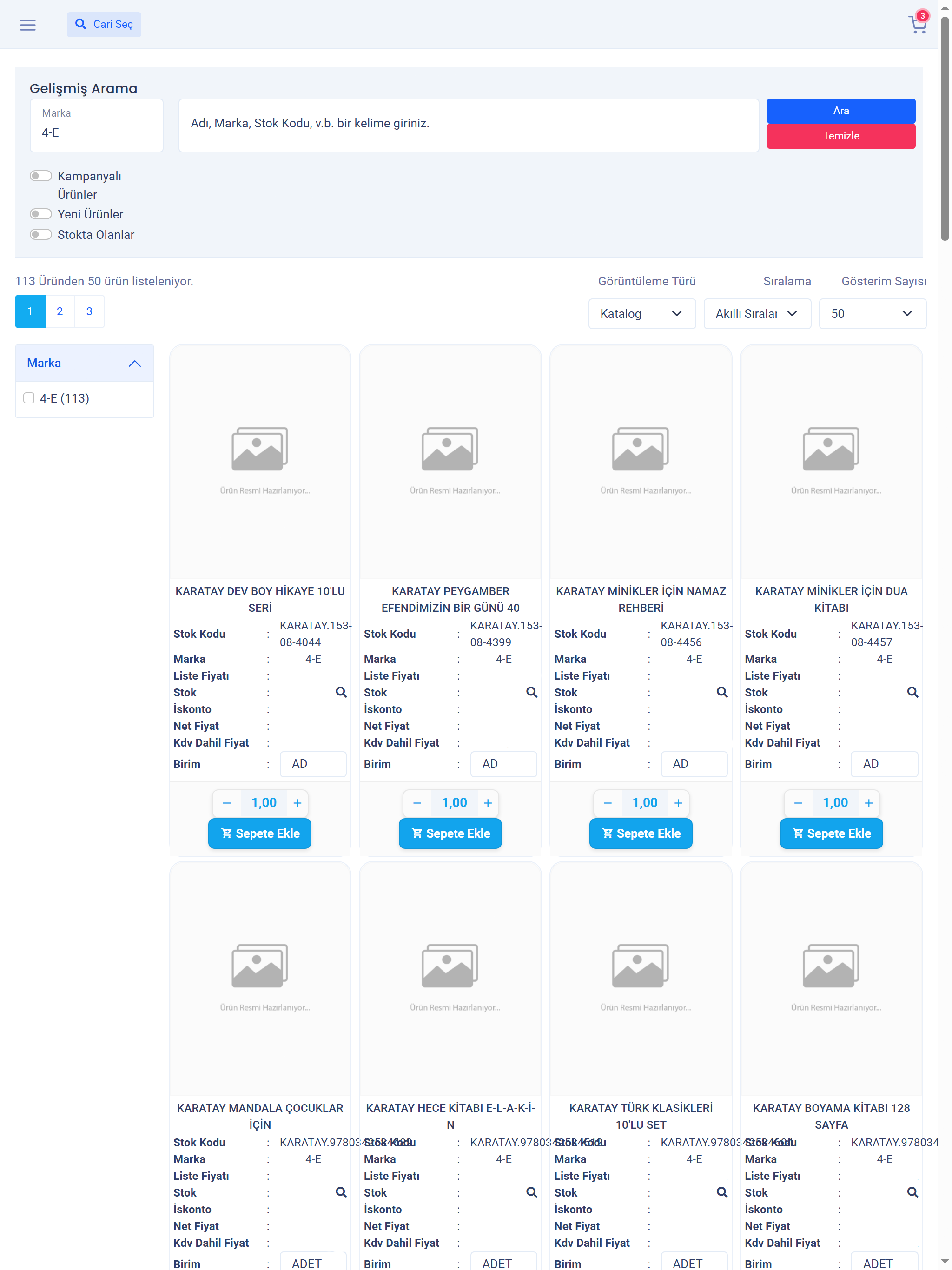Click the stock lookup magnifier for KARATAY DEV BOY HİKAYE
Screen dimensions: 952x1270
(341, 692)
